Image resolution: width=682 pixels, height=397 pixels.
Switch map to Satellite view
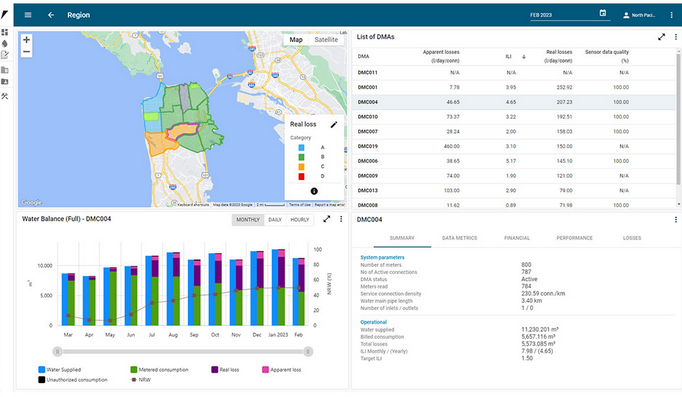(326, 40)
